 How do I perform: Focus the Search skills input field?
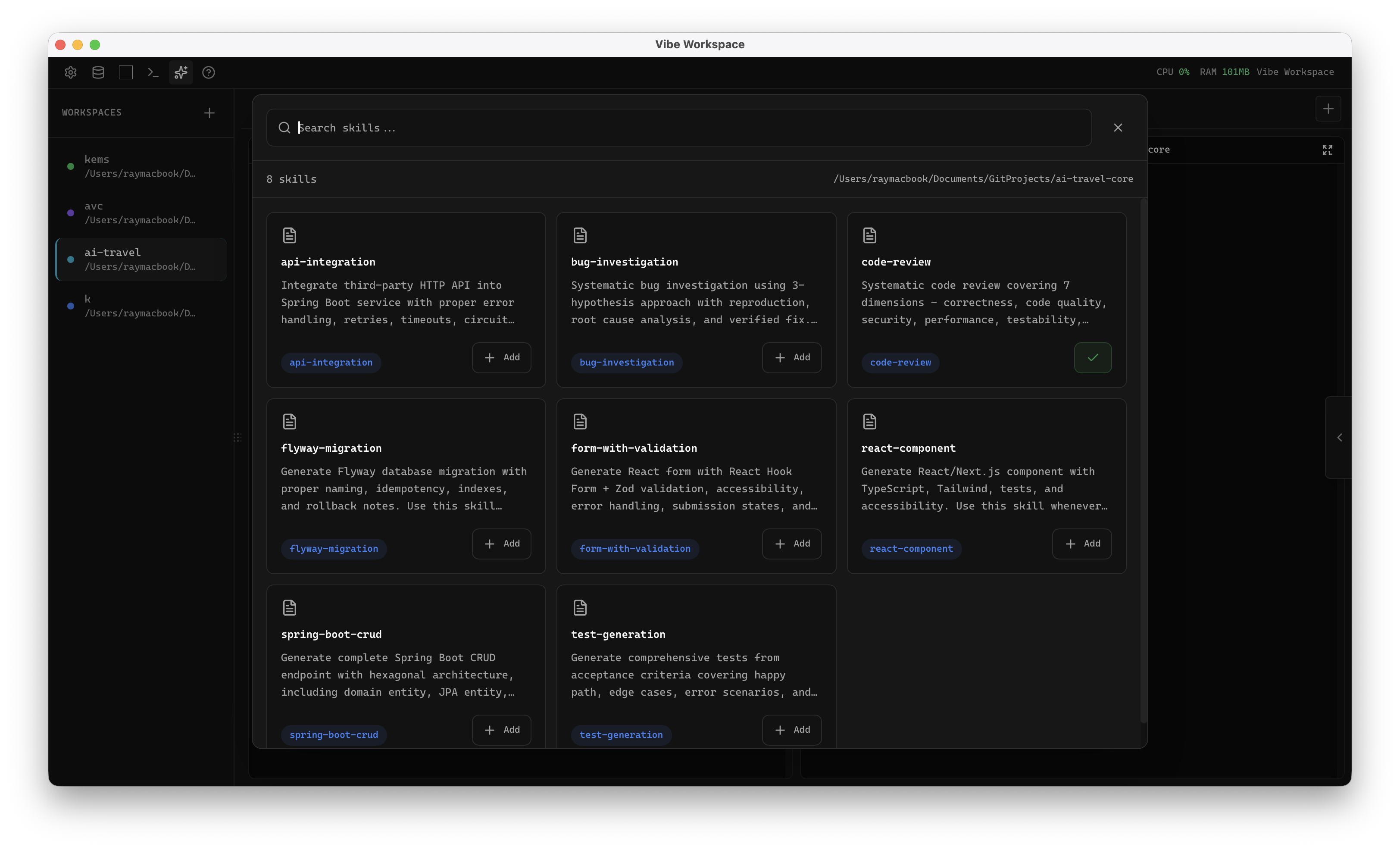pos(679,128)
